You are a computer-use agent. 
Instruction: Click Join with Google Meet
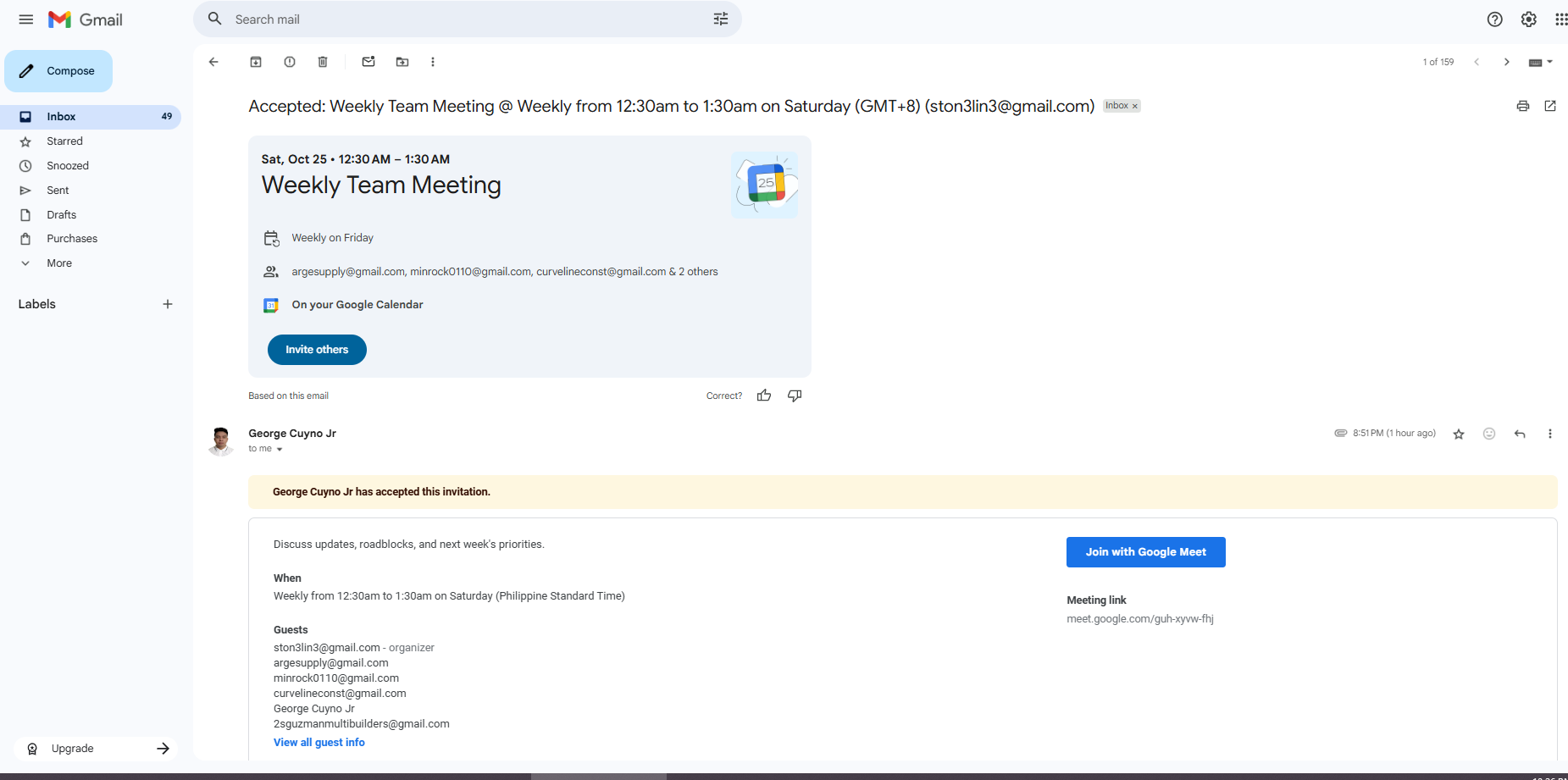[x=1145, y=552]
